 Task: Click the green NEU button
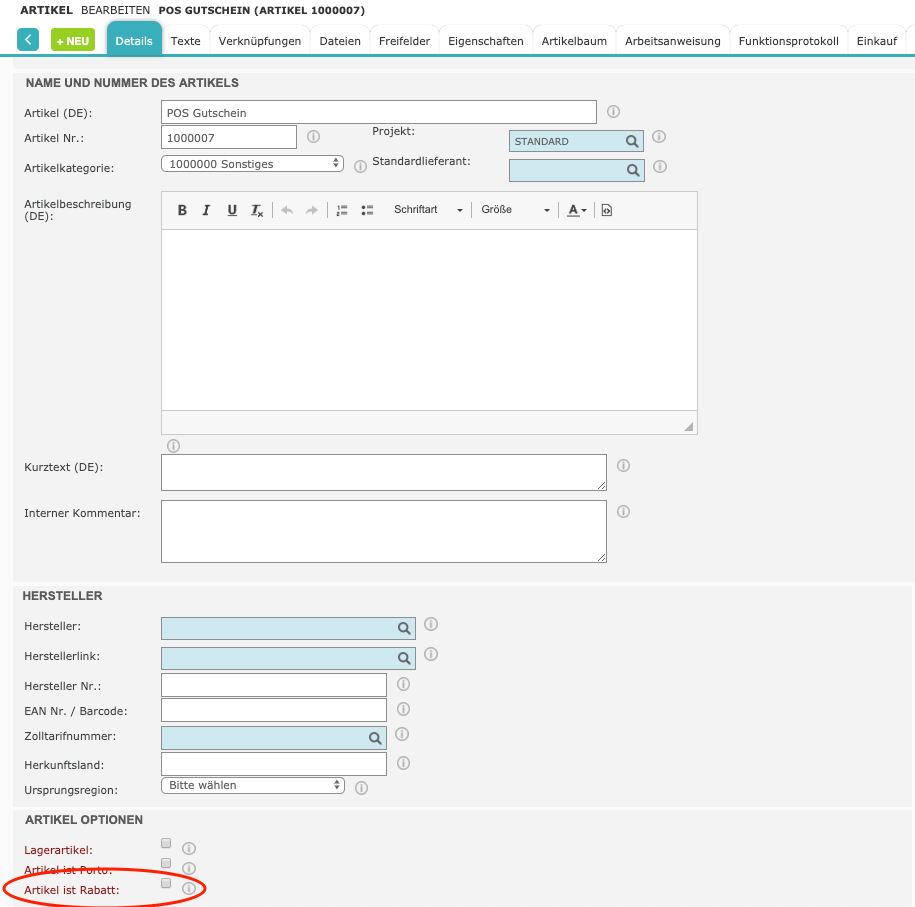click(73, 41)
